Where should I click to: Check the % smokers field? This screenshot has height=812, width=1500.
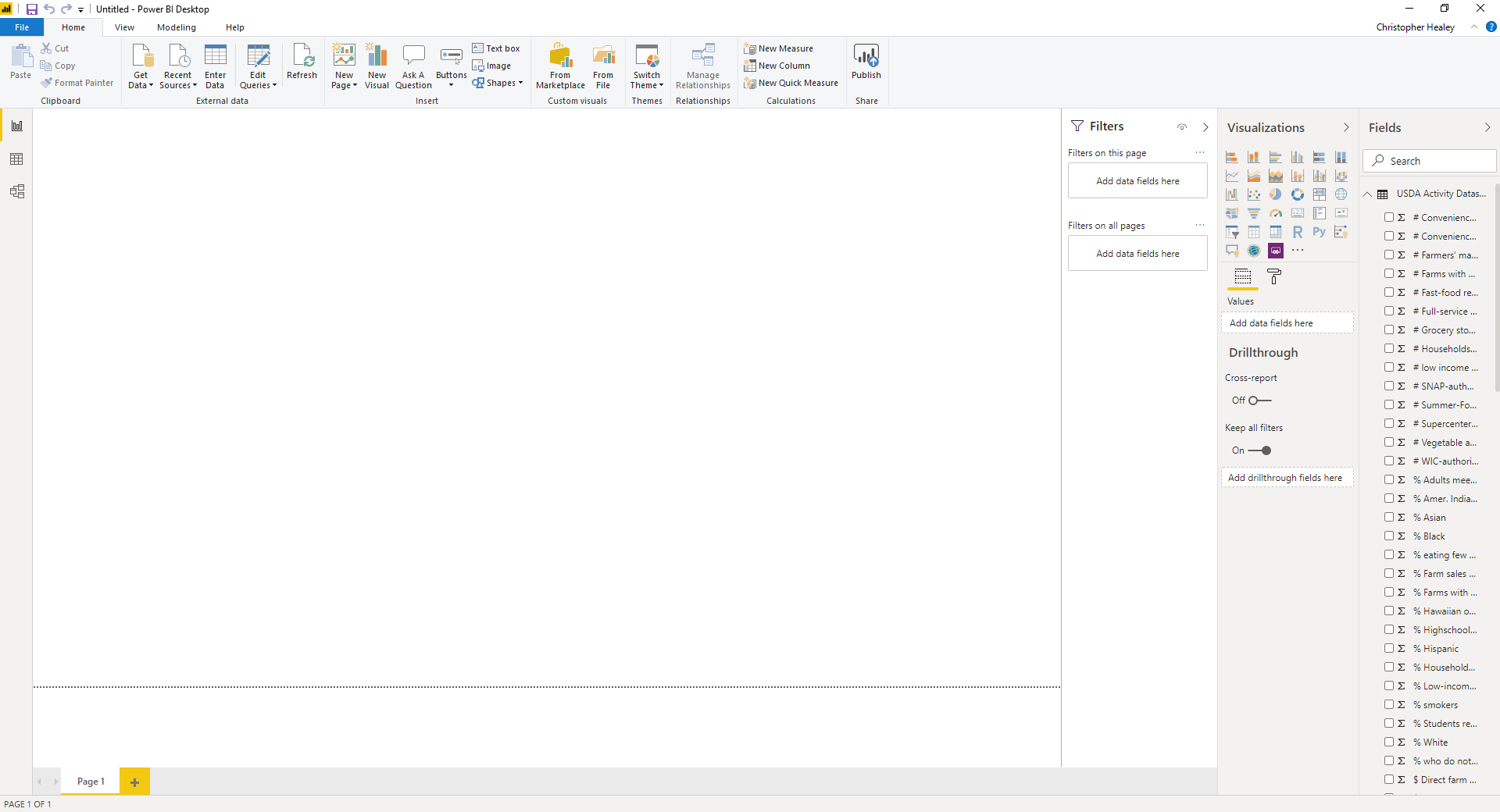(1389, 704)
